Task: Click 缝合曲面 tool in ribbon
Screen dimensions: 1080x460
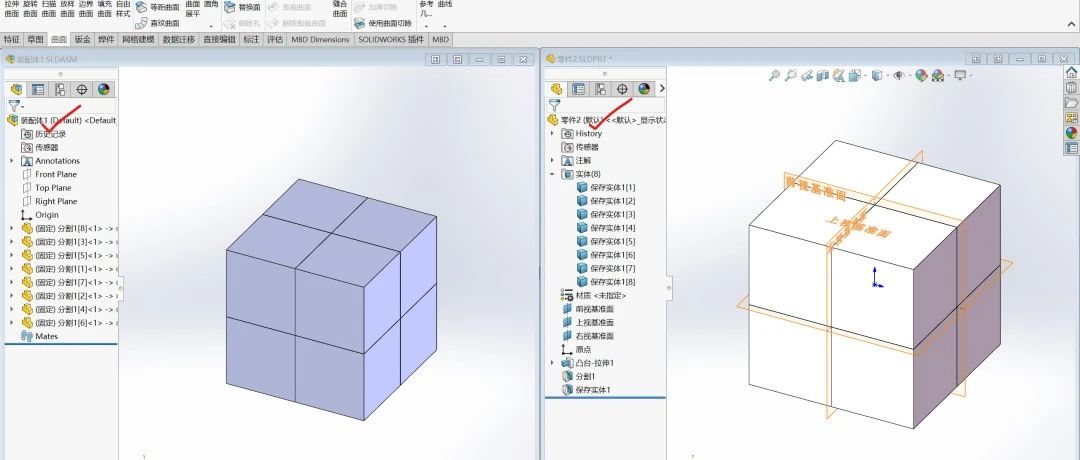Action: click(340, 8)
